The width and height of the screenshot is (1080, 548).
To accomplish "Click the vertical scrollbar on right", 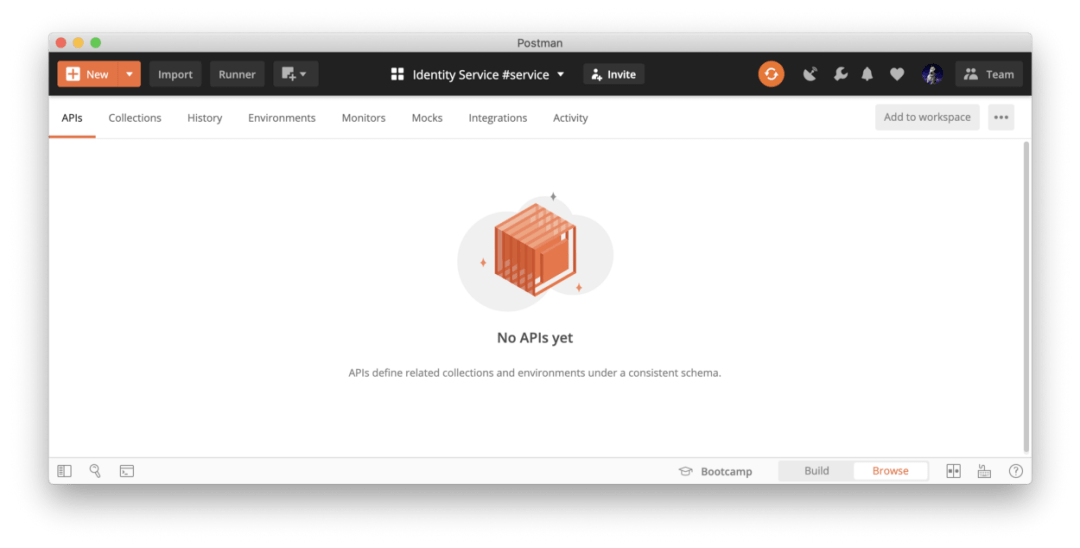I will [1026, 297].
